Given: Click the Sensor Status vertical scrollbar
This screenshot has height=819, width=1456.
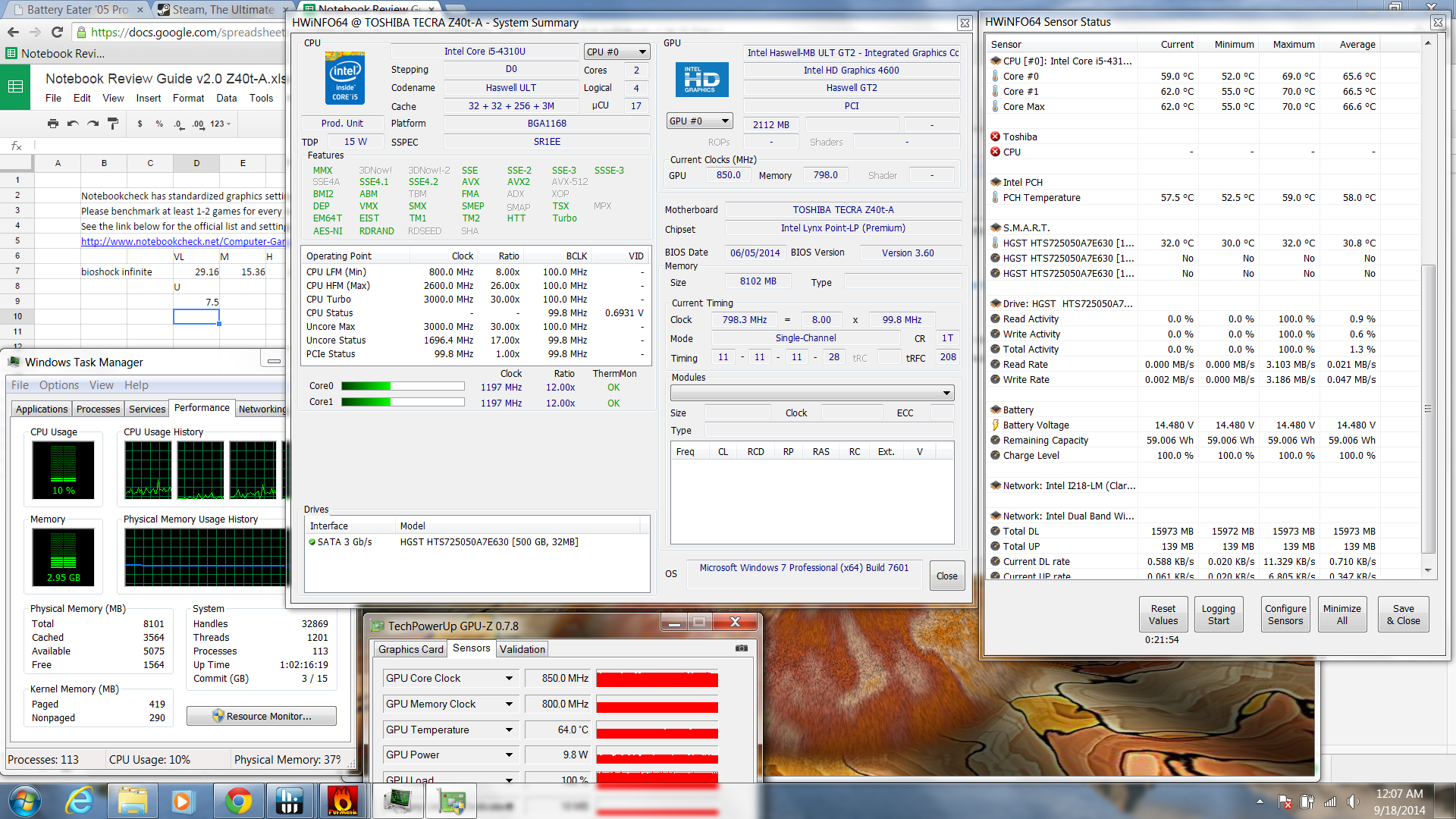Looking at the screenshot, I should click(x=1428, y=408).
